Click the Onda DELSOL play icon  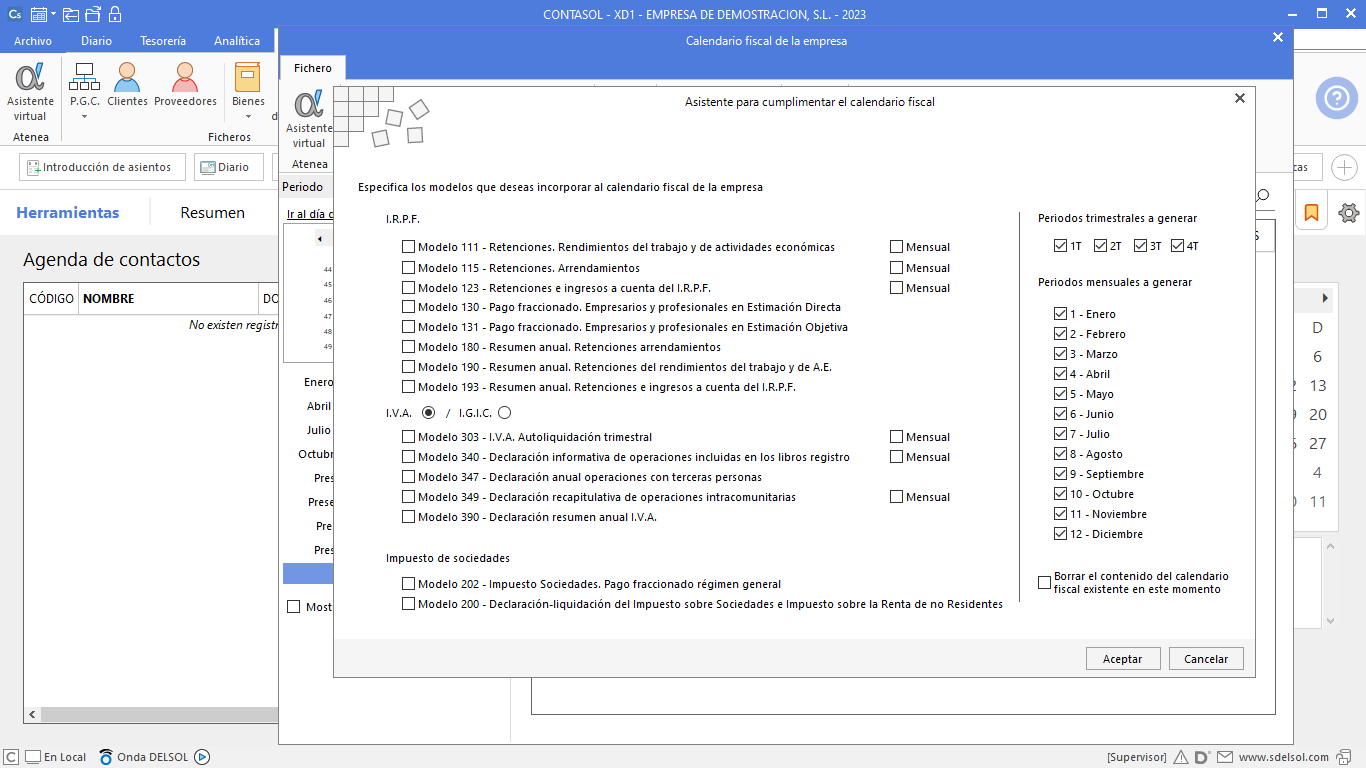point(201,757)
